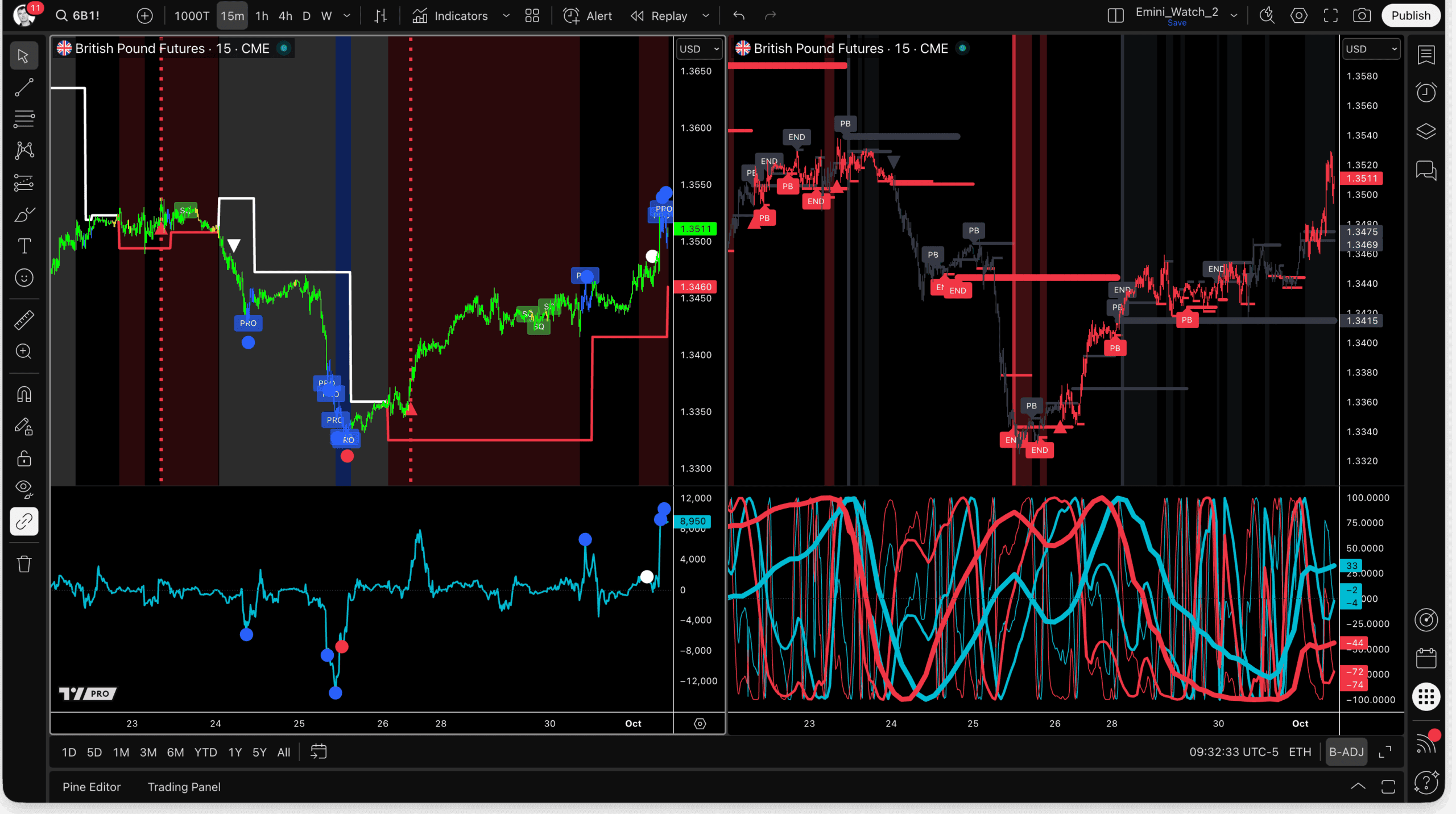Select the Fibonacci retracement tool

click(x=24, y=119)
